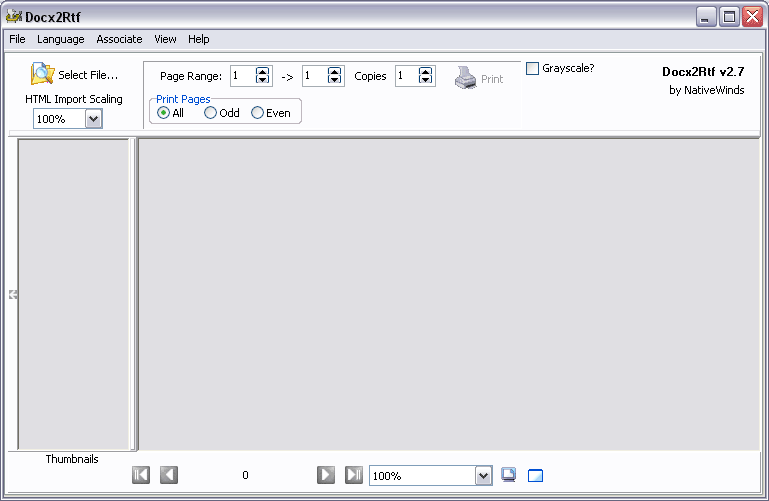The height and width of the screenshot is (501, 769).
Task: Click the Docx2Rtf title bar app icon
Action: [x=13, y=16]
